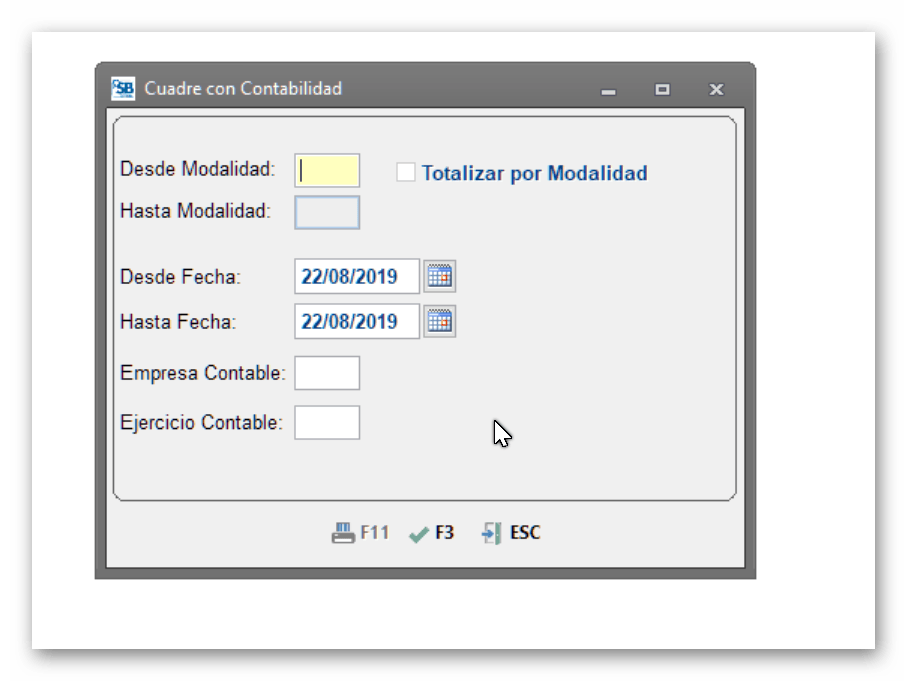This screenshot has height=681, width=907.
Task: Click the printer icon next to F11
Action: point(342,532)
